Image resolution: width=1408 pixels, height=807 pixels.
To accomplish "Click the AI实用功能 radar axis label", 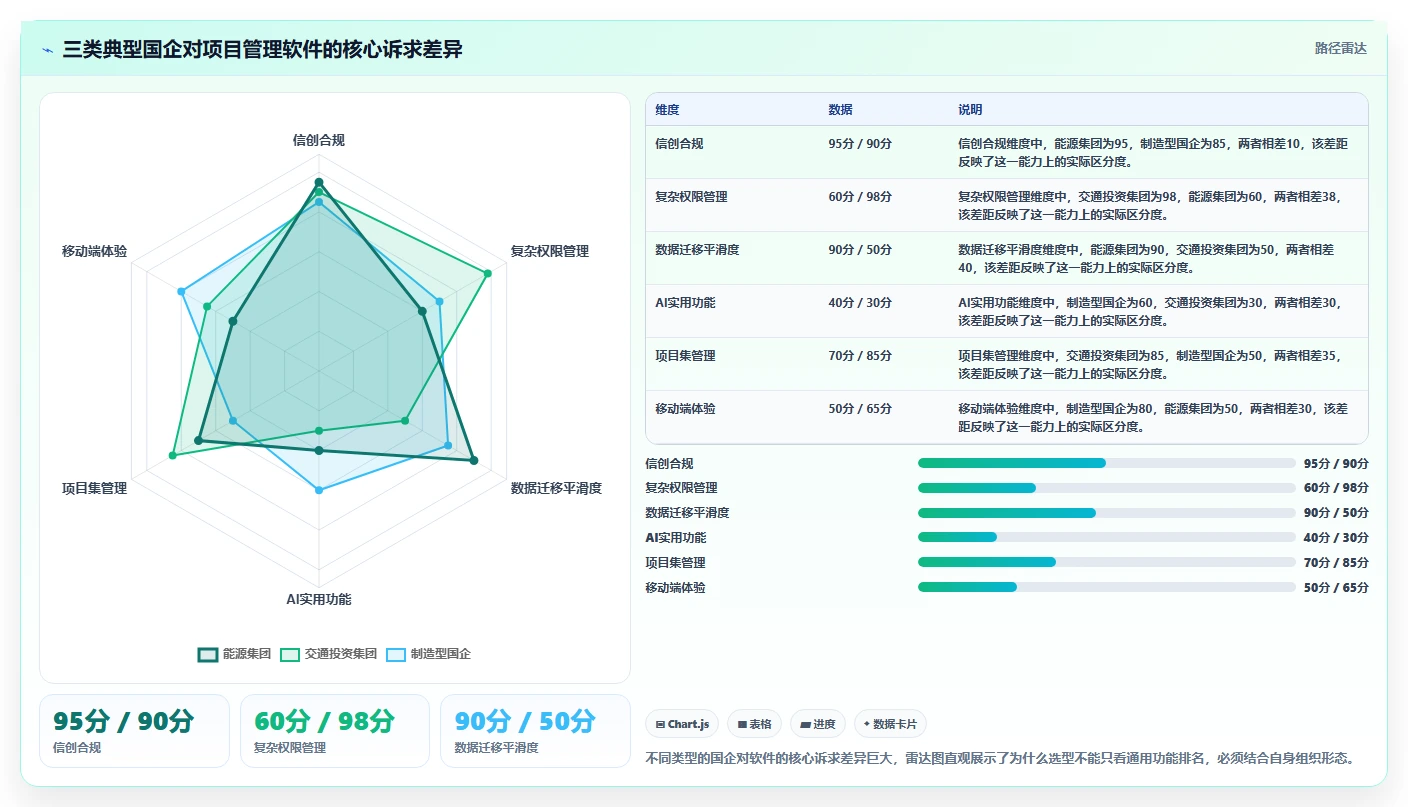I will (319, 599).
